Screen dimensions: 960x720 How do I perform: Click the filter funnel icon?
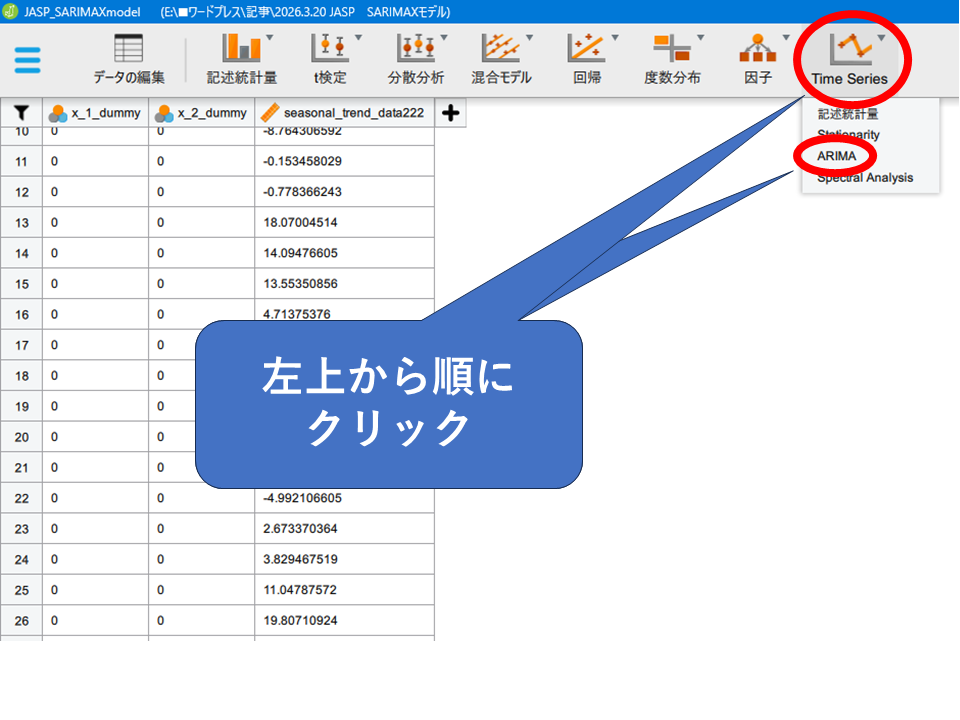click(x=21, y=113)
